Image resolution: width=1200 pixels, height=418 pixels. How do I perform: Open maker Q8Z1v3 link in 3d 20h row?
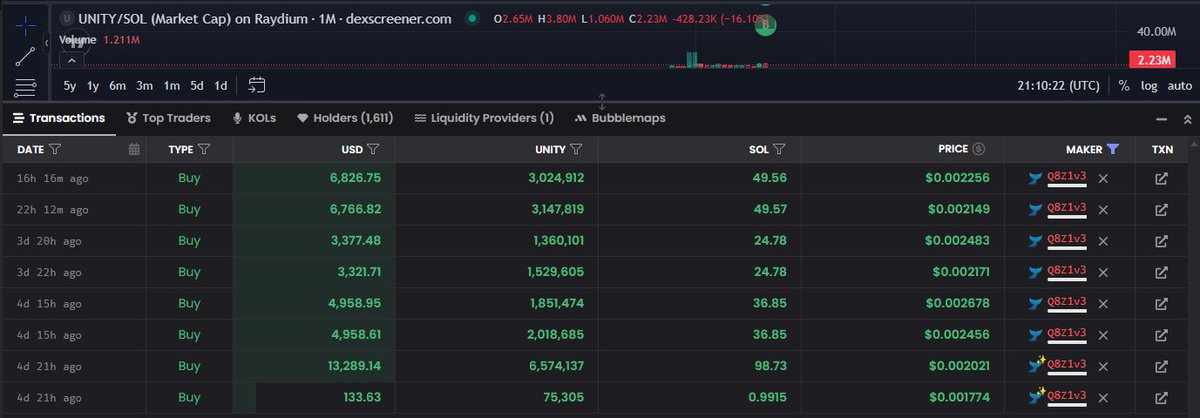pos(1066,240)
